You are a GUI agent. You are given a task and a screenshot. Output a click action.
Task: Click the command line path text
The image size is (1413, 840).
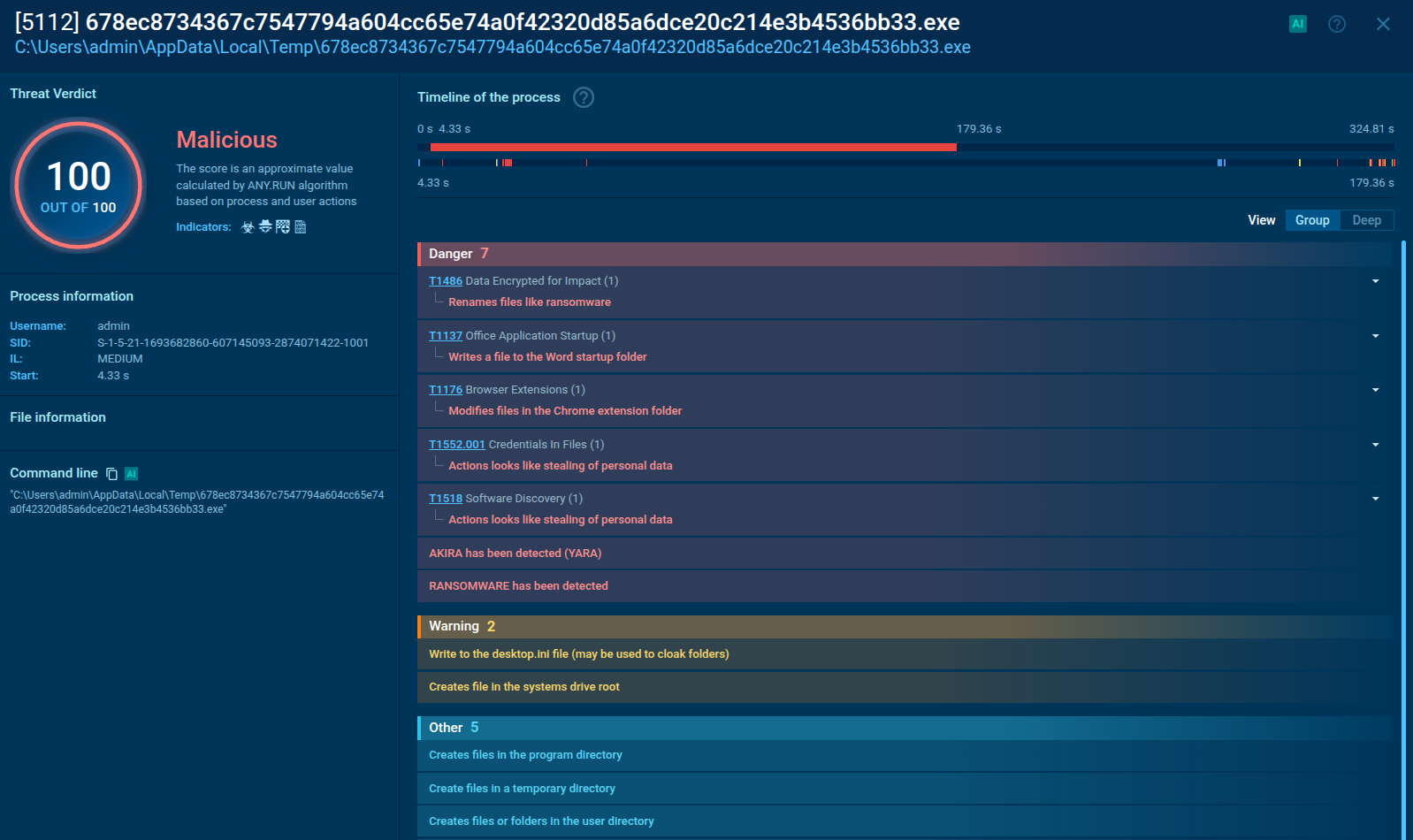click(197, 502)
